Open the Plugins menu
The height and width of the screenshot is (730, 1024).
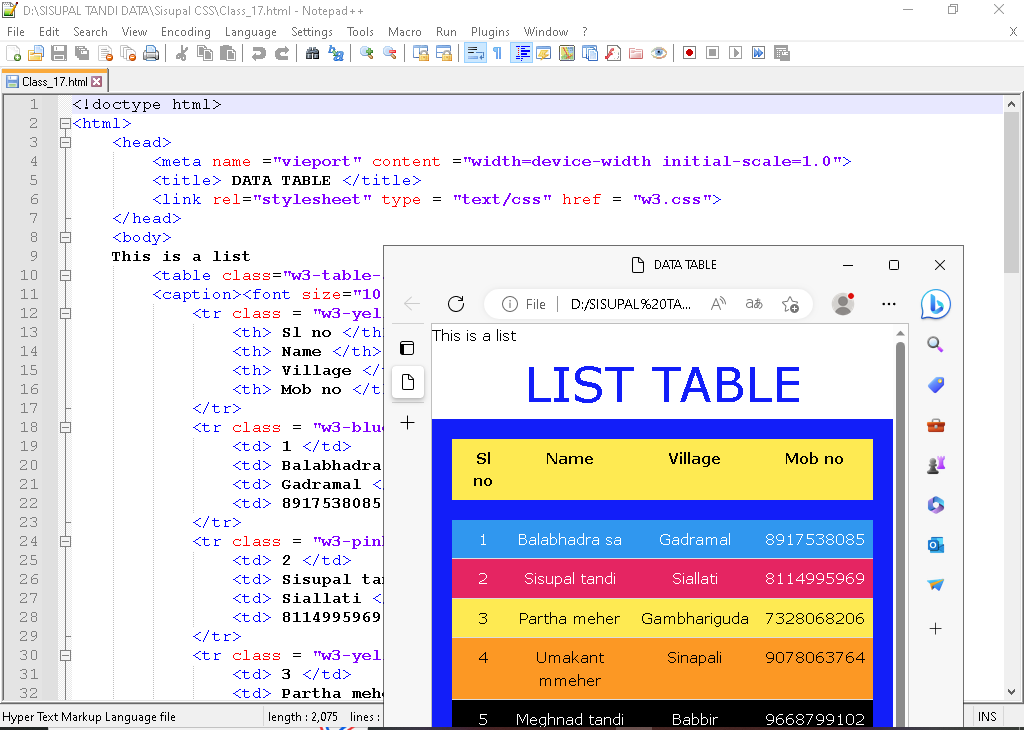(490, 32)
